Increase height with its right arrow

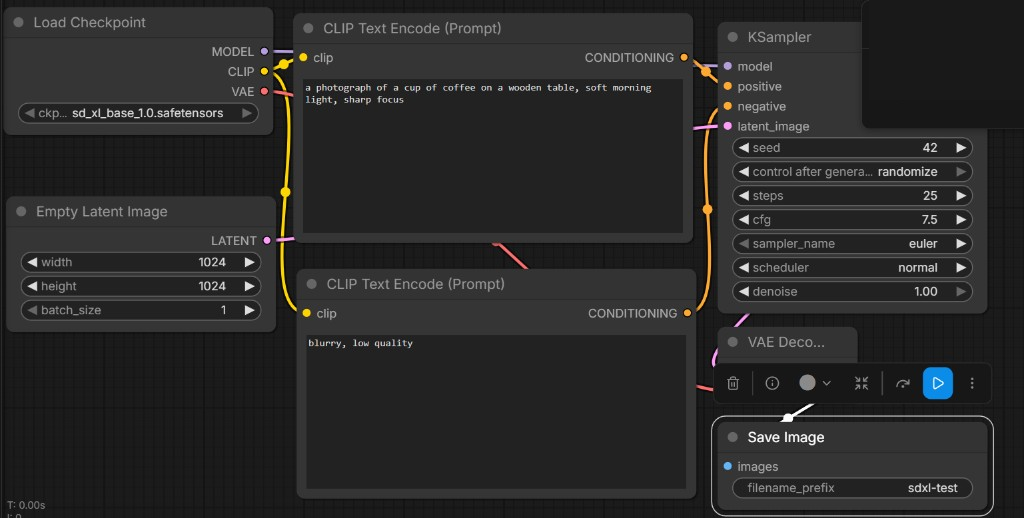pyautogui.click(x=249, y=286)
